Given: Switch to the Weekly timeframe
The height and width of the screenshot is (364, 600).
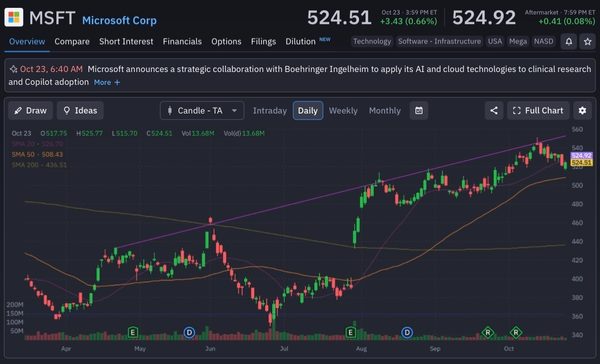Looking at the screenshot, I should coord(343,111).
